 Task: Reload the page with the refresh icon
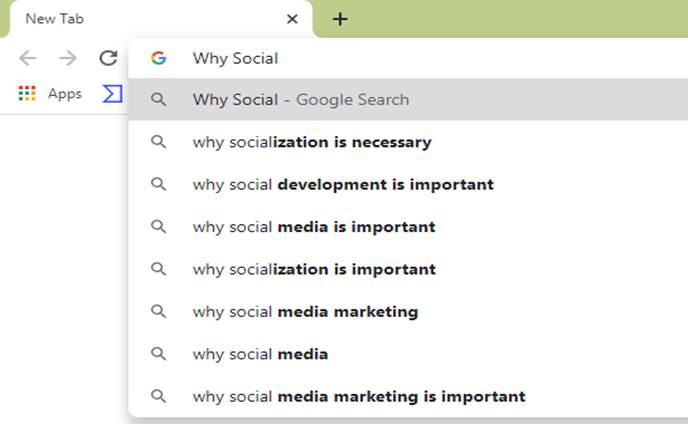click(108, 58)
